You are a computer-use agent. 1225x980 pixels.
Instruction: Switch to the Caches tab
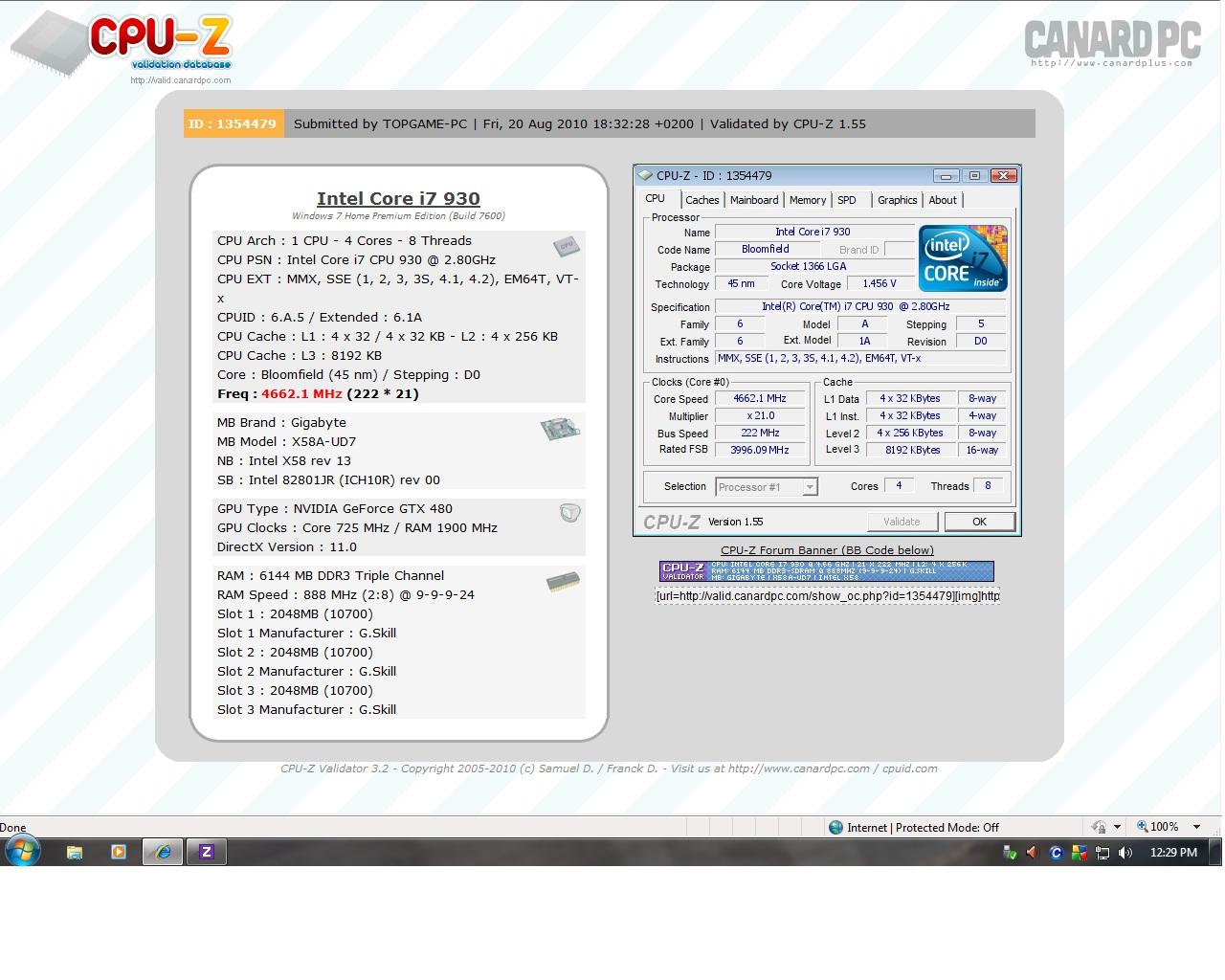[702, 200]
